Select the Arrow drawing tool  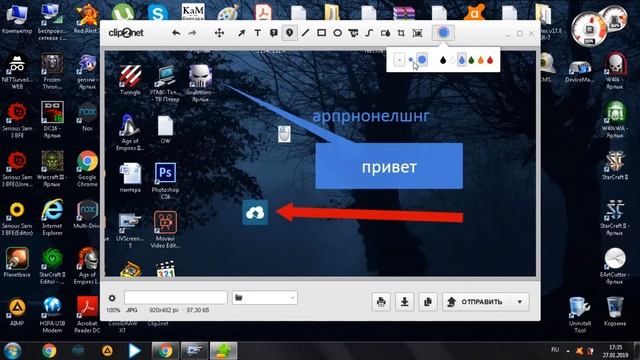242,33
